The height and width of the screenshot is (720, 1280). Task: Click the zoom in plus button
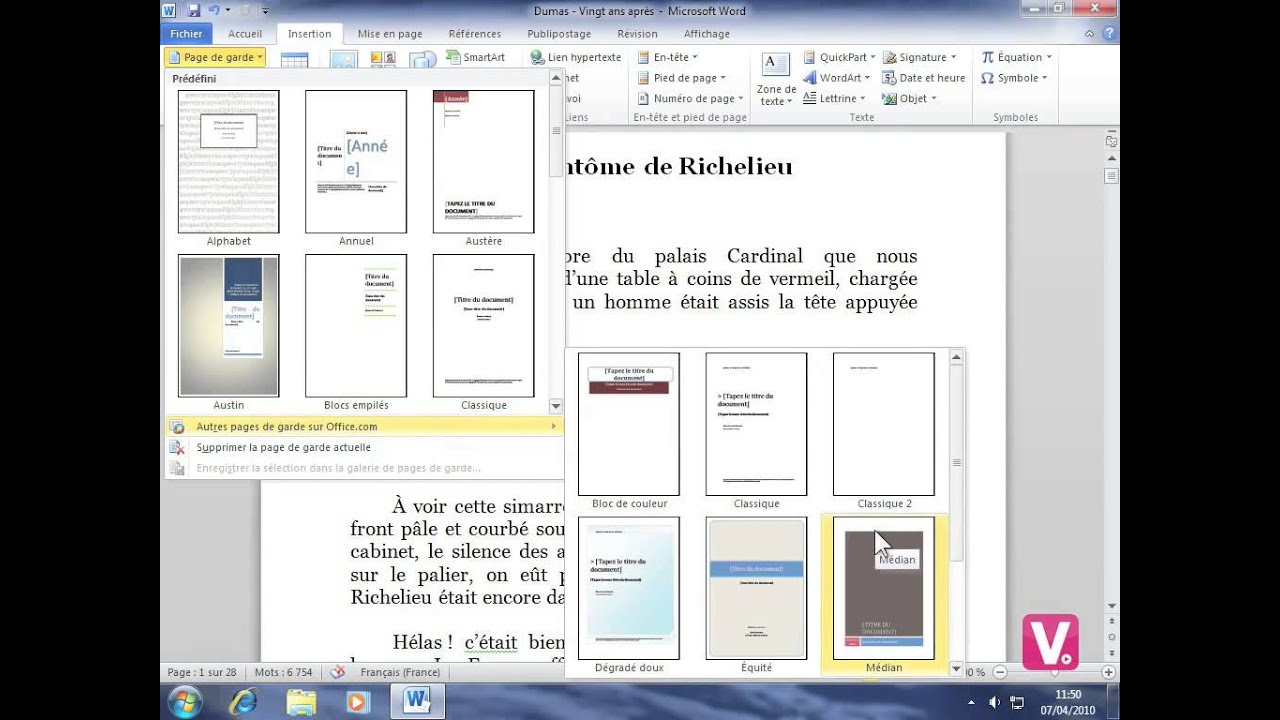(x=1108, y=673)
